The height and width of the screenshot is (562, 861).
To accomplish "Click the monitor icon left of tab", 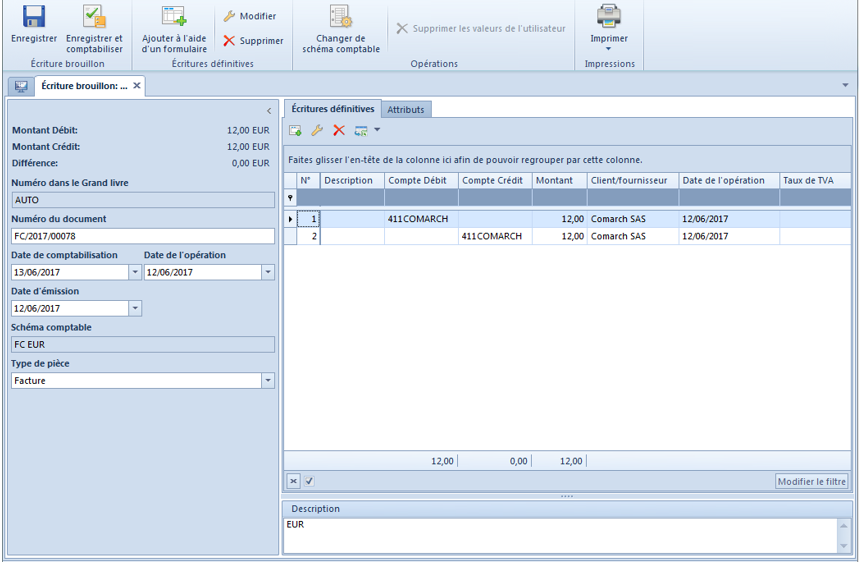I will 21,86.
